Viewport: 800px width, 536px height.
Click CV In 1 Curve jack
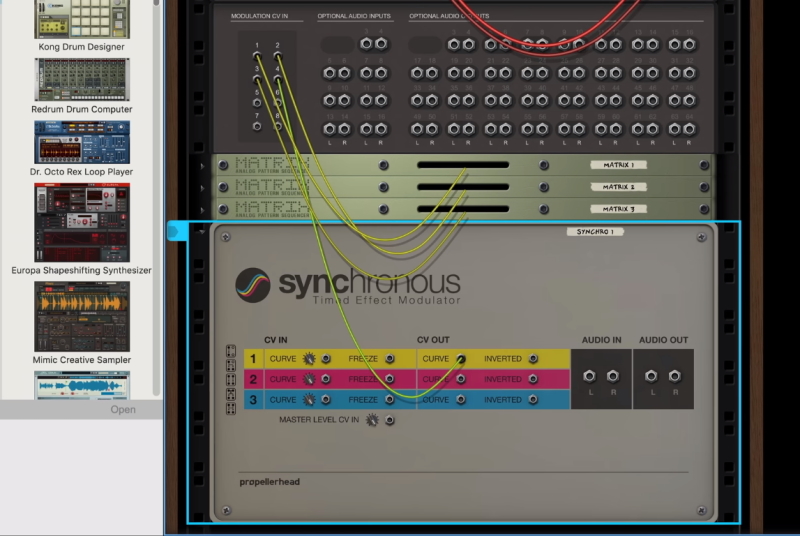pos(326,359)
